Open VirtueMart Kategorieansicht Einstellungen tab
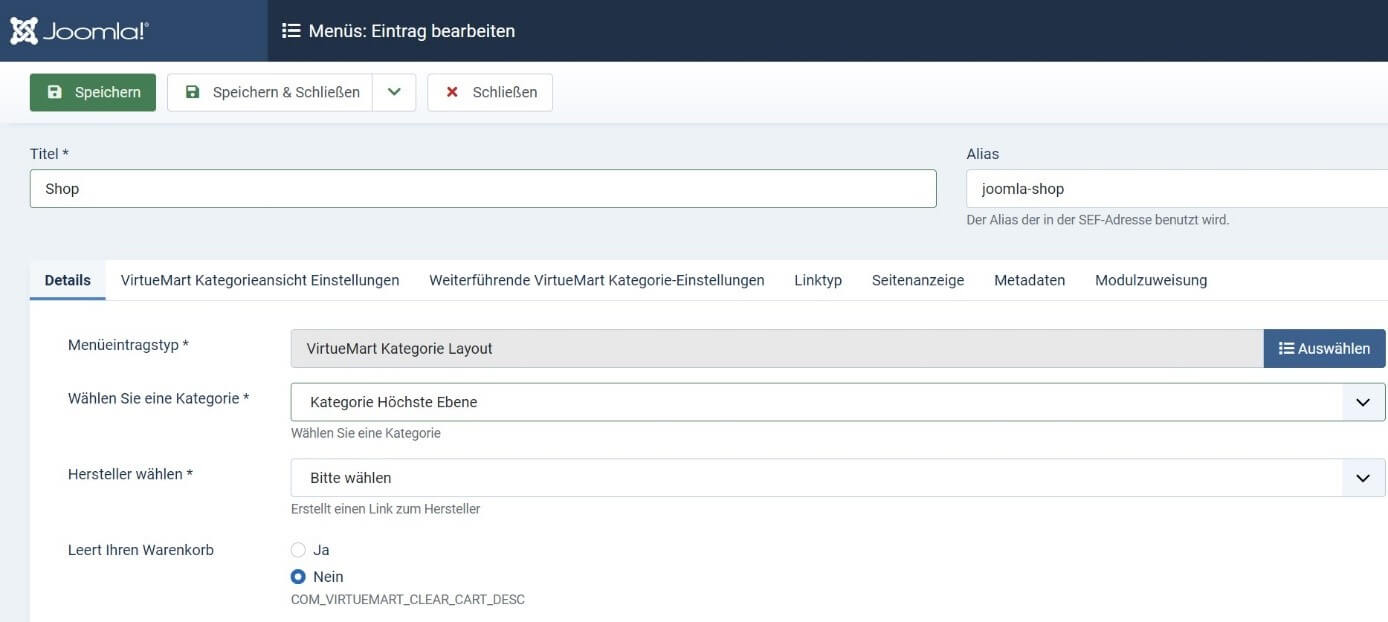 tap(260, 280)
